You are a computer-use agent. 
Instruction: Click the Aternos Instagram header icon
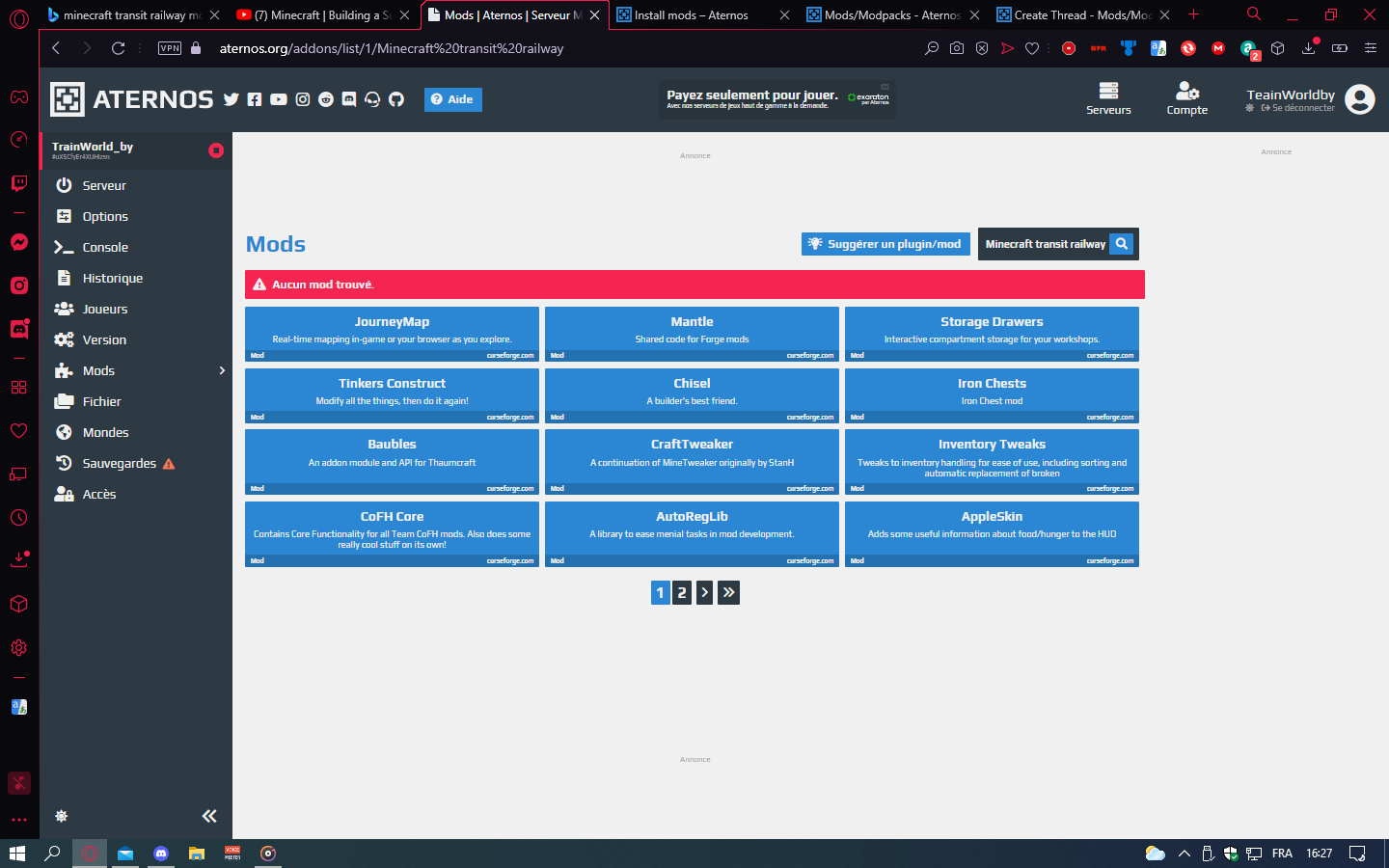(303, 99)
